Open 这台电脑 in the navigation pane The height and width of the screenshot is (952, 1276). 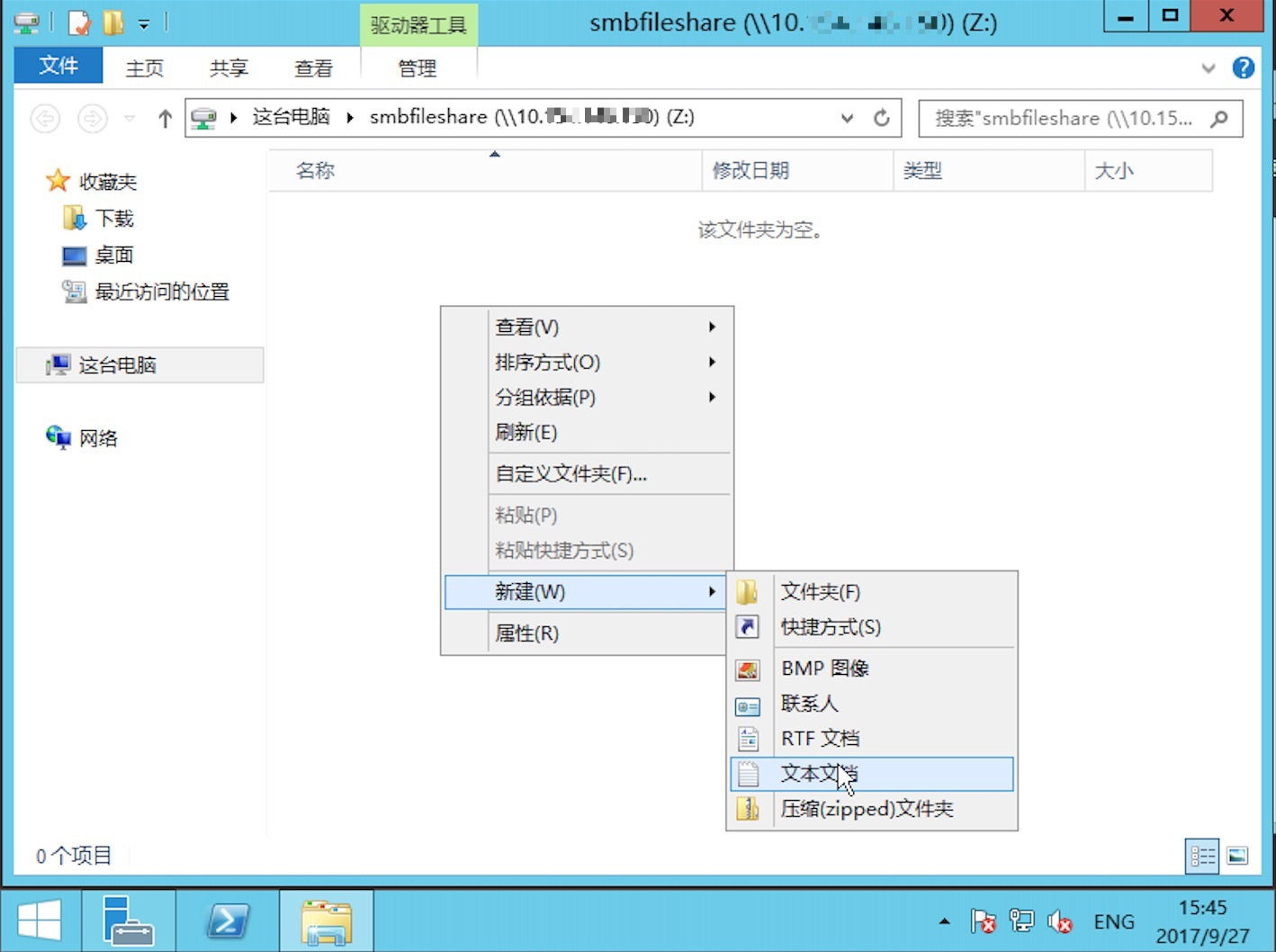pos(118,364)
